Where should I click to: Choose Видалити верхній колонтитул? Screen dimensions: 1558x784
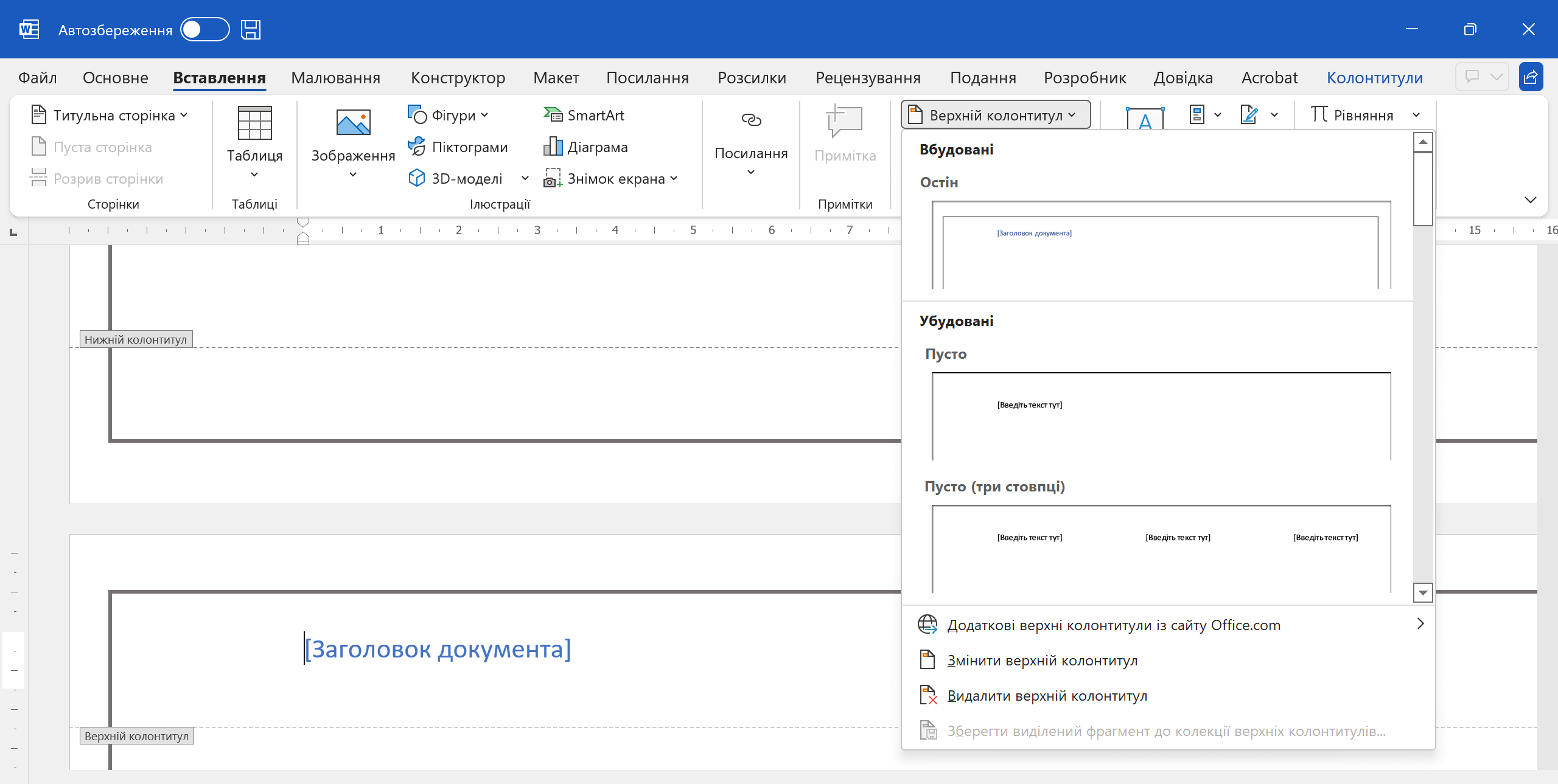pyautogui.click(x=1047, y=695)
